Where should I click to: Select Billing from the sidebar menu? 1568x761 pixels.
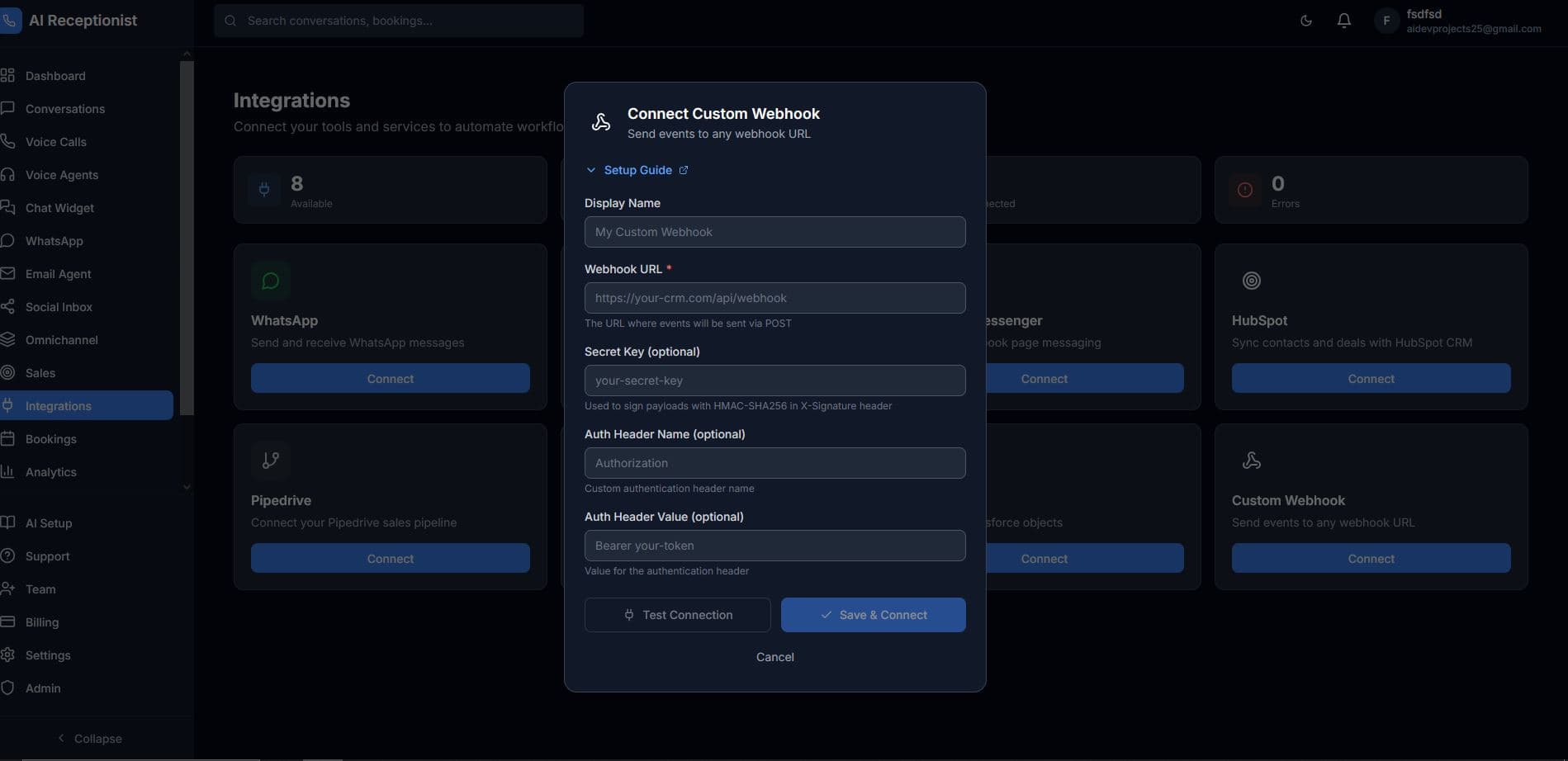tap(42, 622)
